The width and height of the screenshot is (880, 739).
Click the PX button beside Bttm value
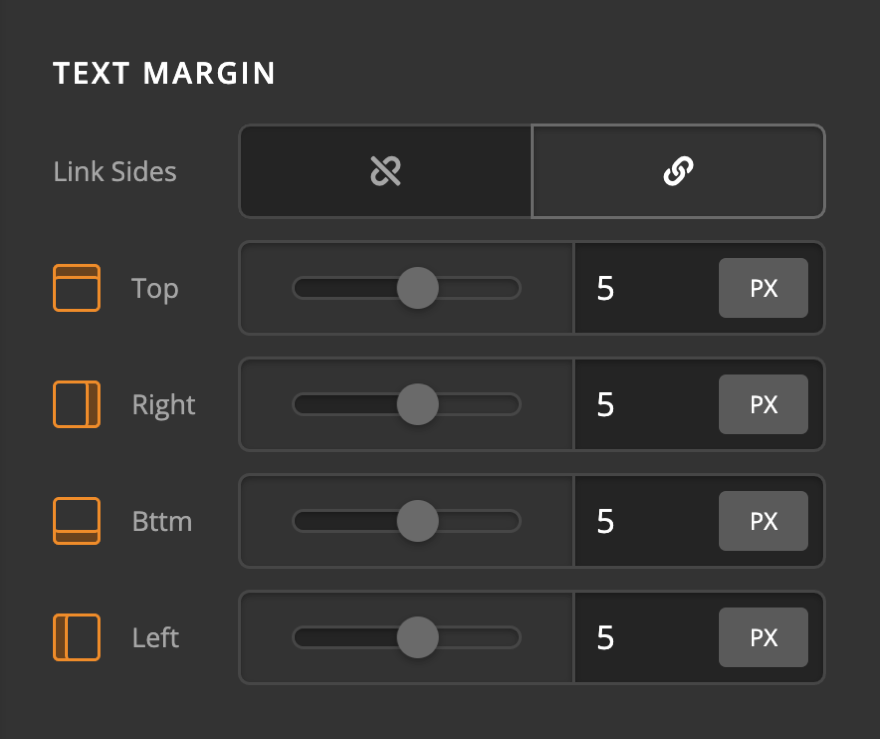tap(763, 521)
